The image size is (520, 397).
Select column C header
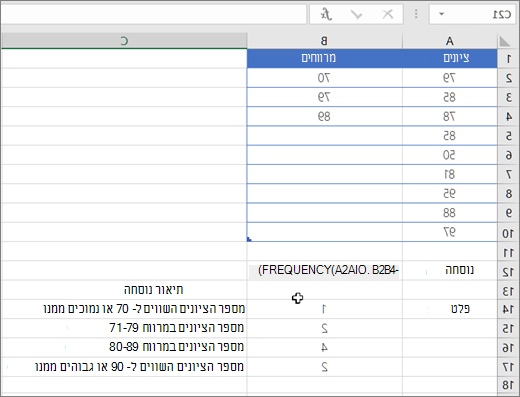pyautogui.click(x=124, y=41)
